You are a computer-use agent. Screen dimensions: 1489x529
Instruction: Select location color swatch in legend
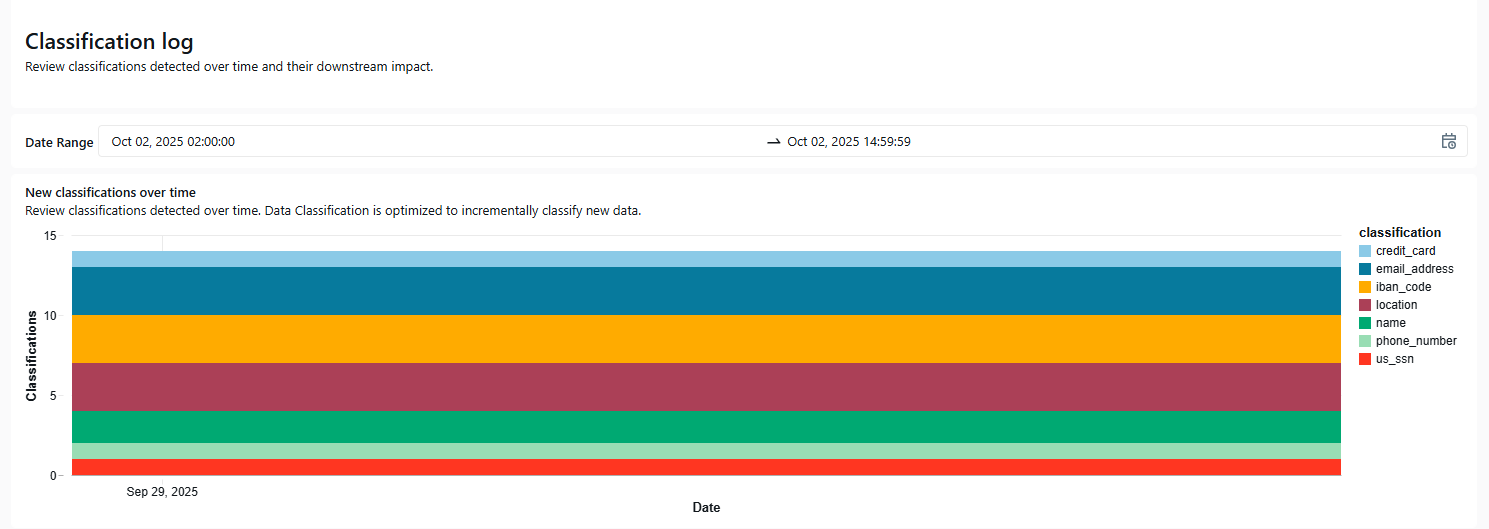pyautogui.click(x=1365, y=305)
